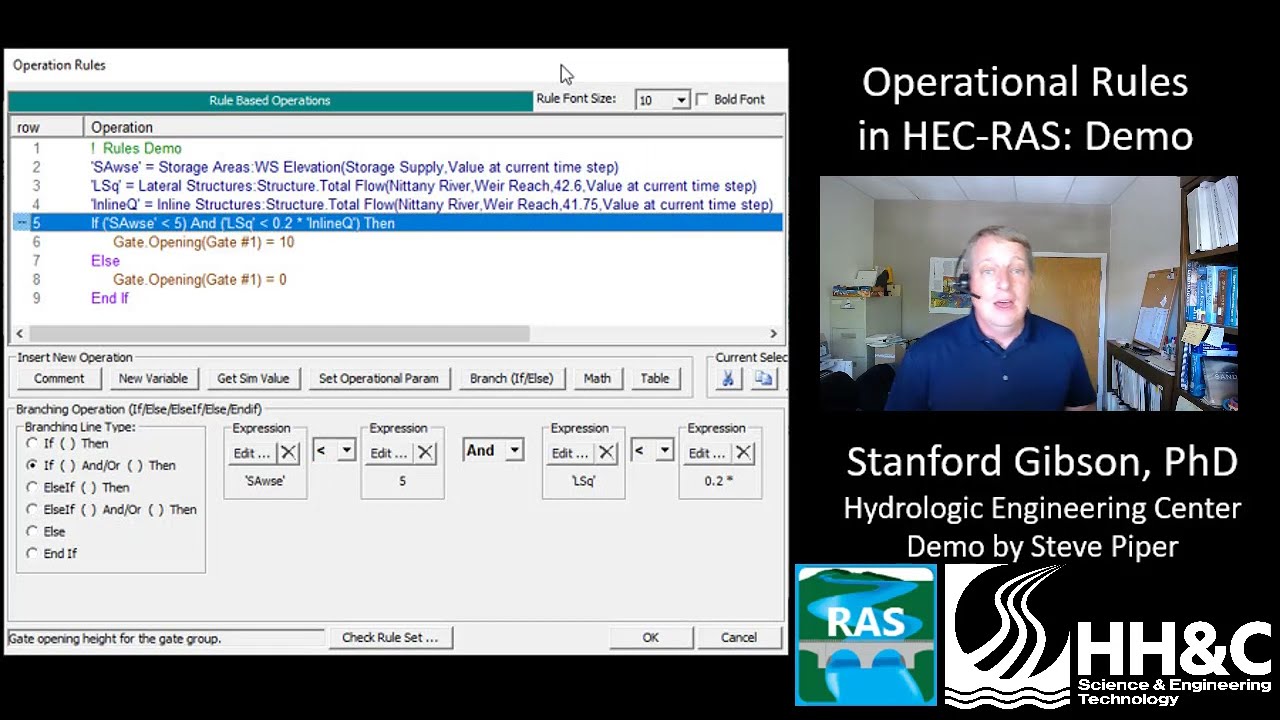Select row 8 Gate.Opening(Gate #1) = 0
Screen dimensions: 1280x720
397,279
